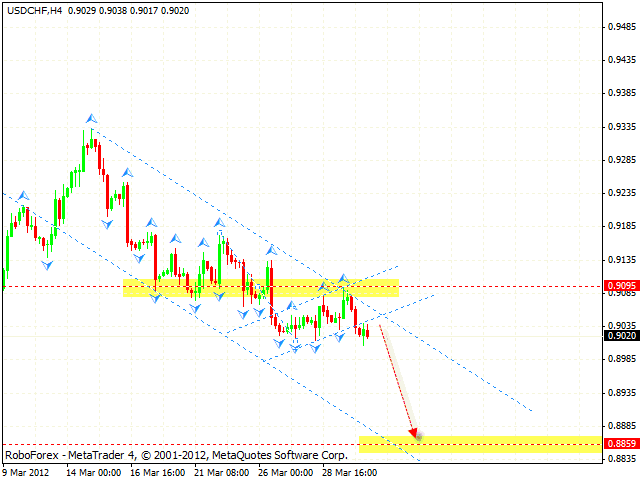The image size is (640, 480).
Task: Click the 21 Mar 08:00 date label
Action: [x=222, y=472]
